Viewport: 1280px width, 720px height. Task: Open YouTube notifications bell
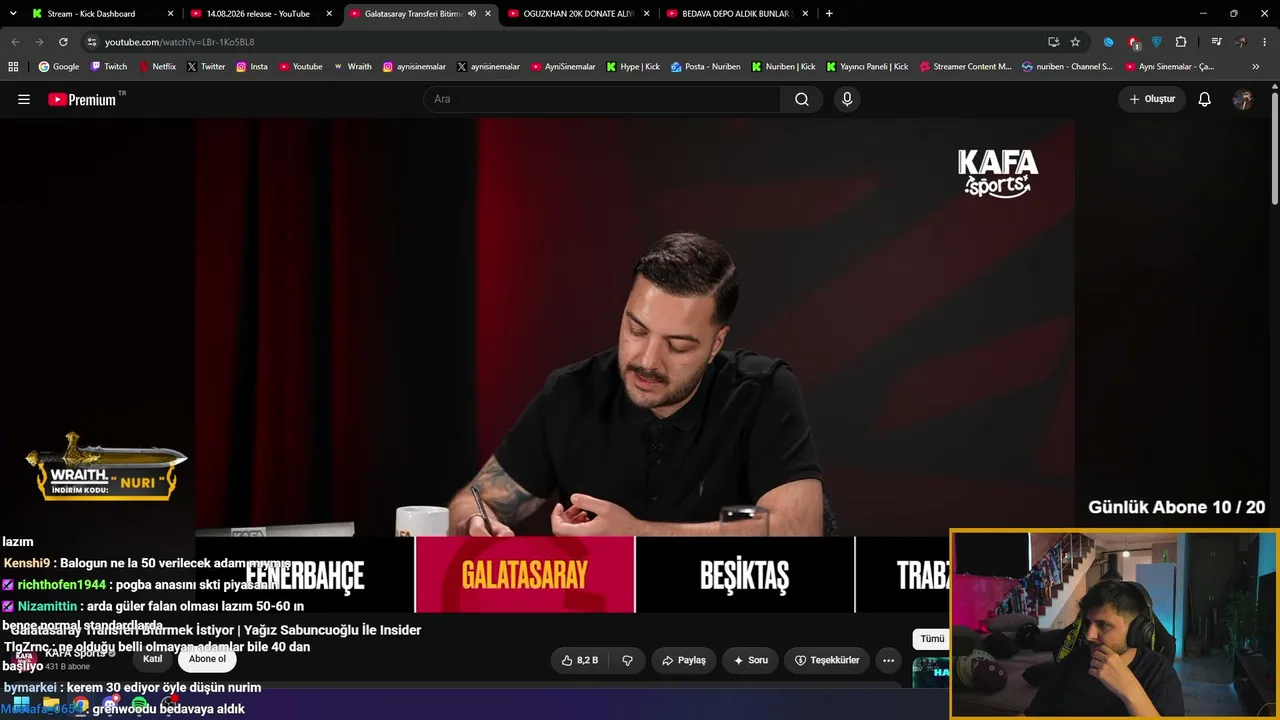point(1205,99)
